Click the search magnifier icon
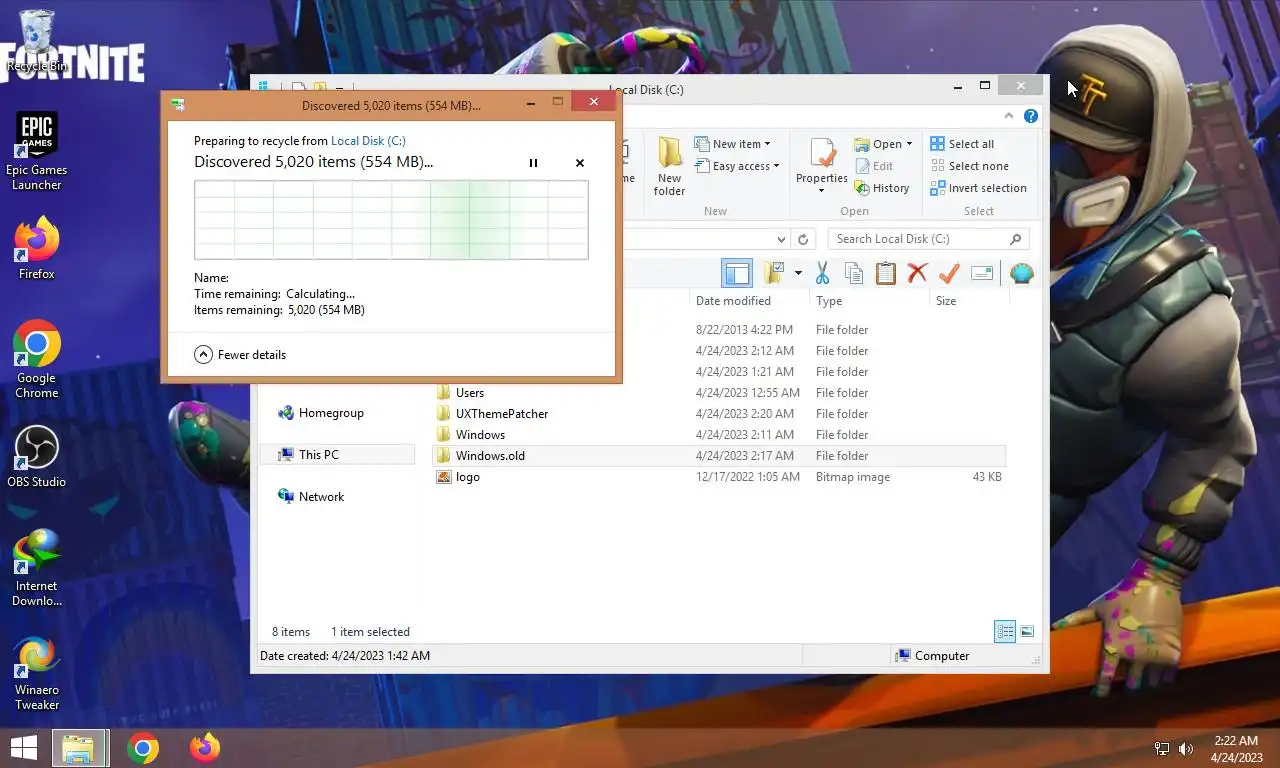The image size is (1280, 768). [1016, 239]
